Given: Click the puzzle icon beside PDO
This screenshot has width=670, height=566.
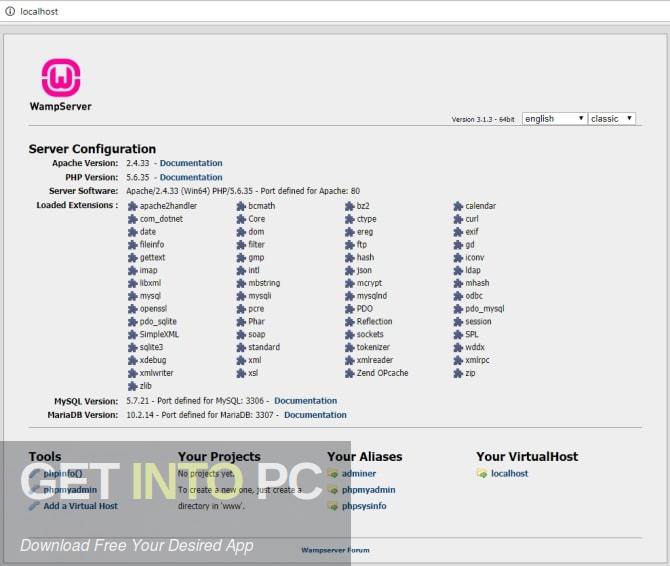Looking at the screenshot, I should click(x=350, y=309).
